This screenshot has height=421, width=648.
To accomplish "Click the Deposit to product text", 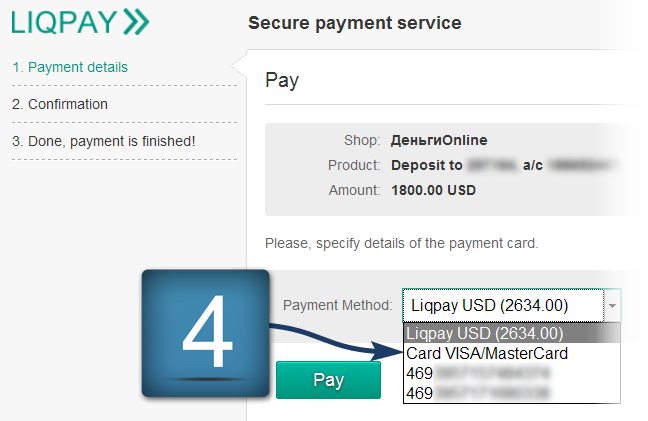I will point(426,165).
